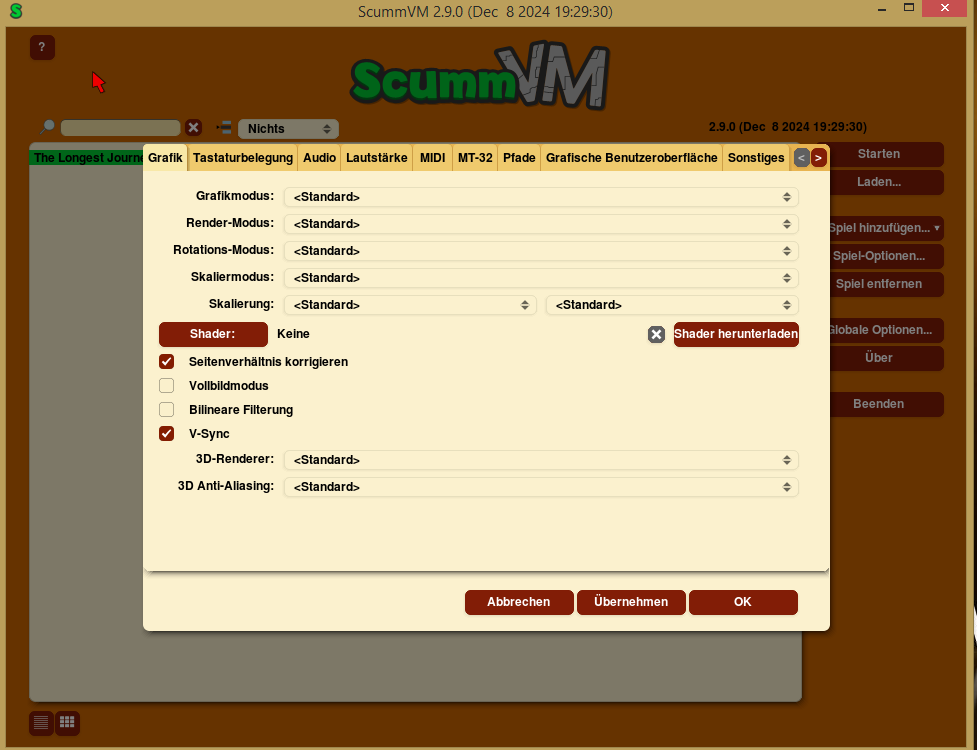Open the Spiel hinzufügen arrow menu
The width and height of the screenshot is (977, 750).
(937, 228)
